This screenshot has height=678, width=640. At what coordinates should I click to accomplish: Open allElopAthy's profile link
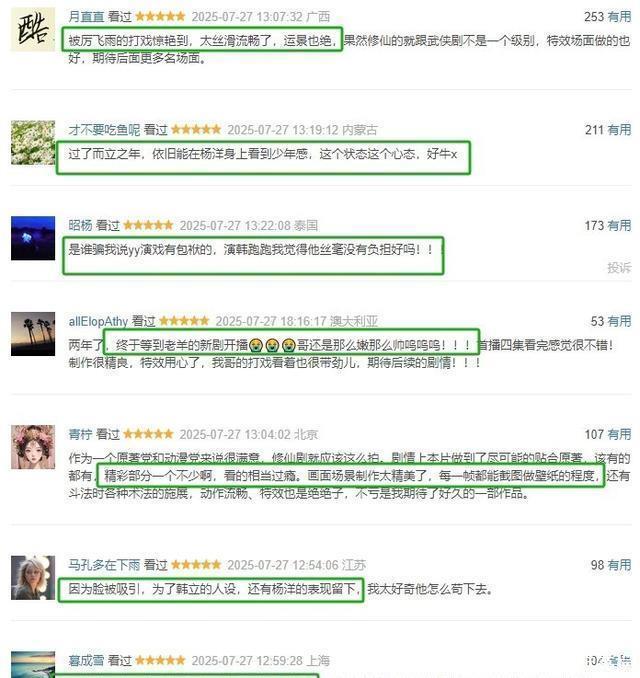tap(98, 321)
